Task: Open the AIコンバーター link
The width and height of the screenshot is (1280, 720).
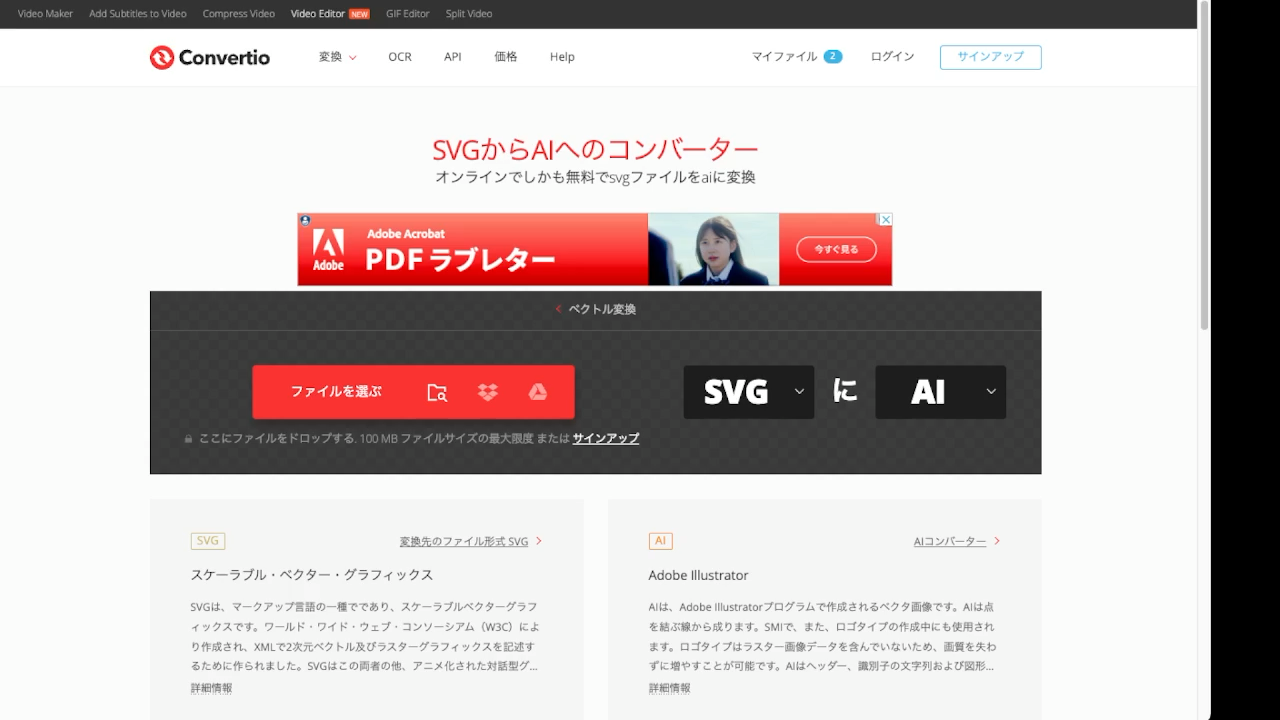Action: (949, 541)
